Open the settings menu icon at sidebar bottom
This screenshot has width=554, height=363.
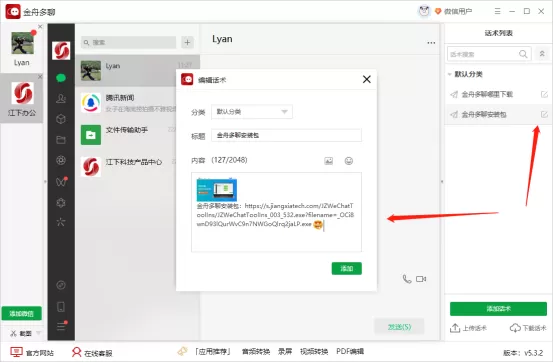click(x=61, y=326)
